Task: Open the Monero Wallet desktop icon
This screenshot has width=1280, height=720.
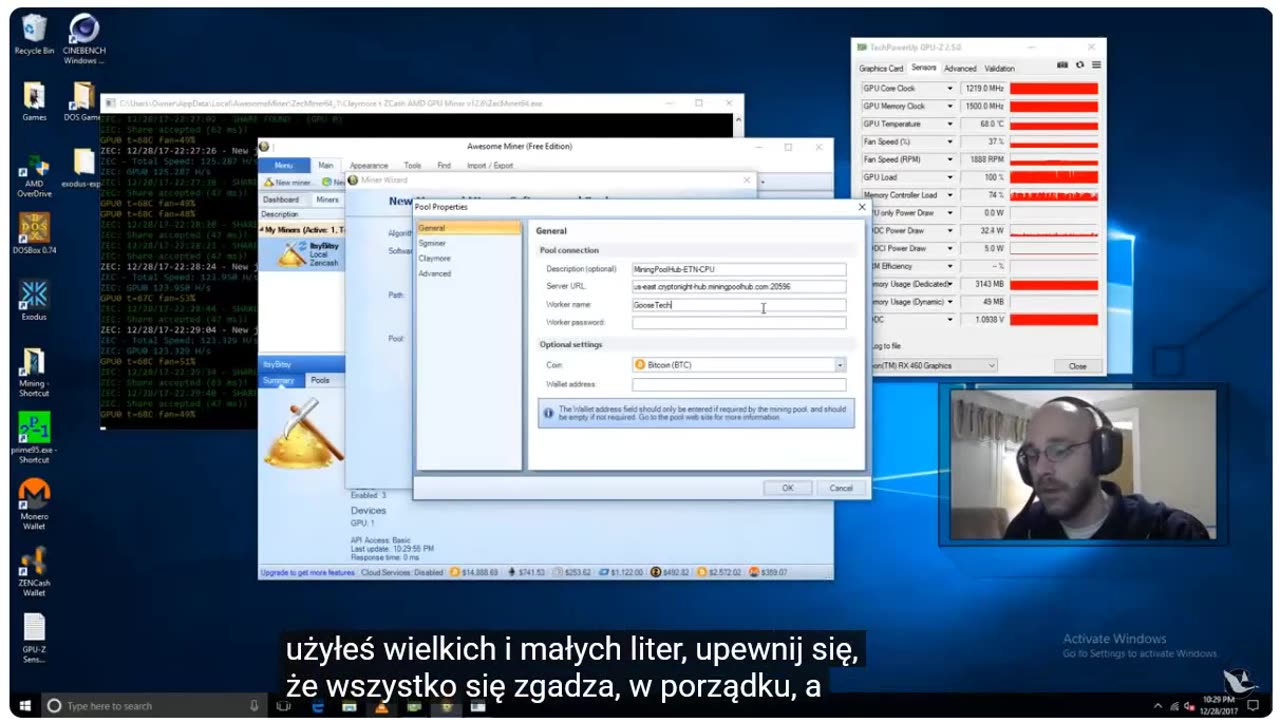Action: [x=34, y=504]
